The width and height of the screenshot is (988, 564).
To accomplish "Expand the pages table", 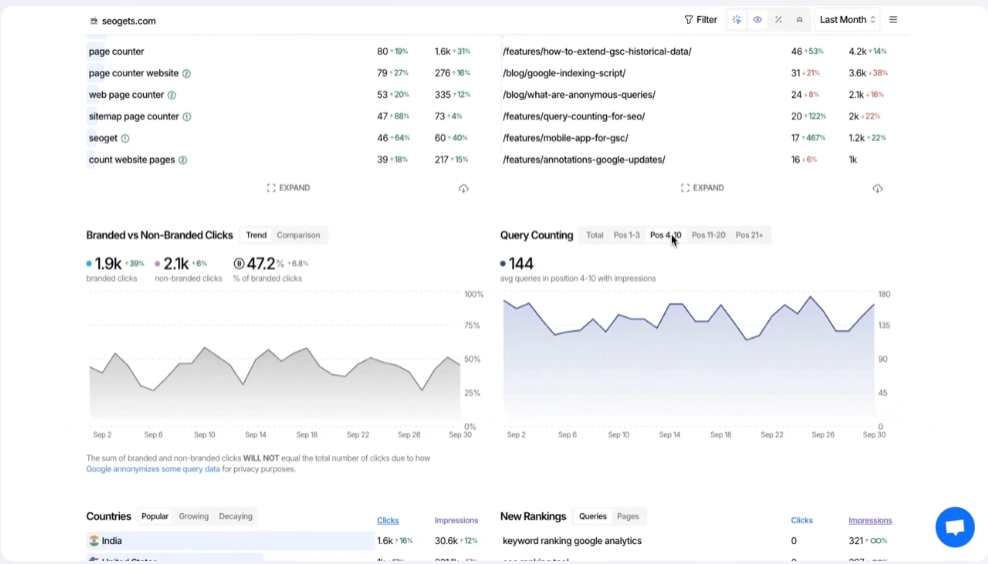I will pos(702,188).
